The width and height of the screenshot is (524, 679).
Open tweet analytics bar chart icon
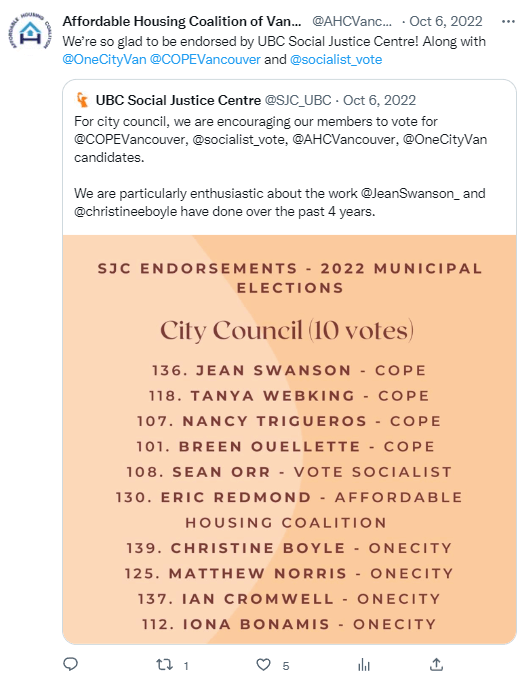click(x=364, y=664)
